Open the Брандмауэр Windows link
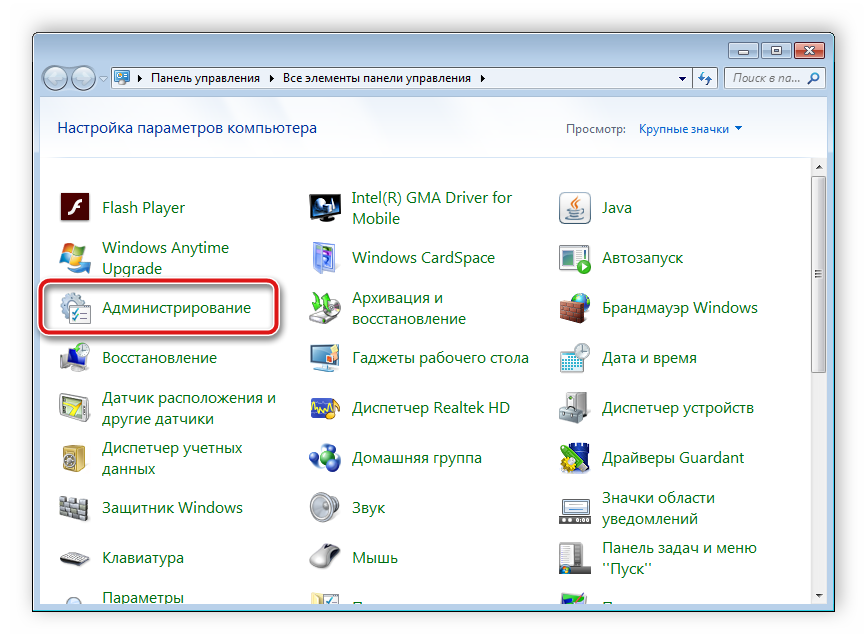Image resolution: width=867 pixels, height=644 pixels. click(x=680, y=308)
